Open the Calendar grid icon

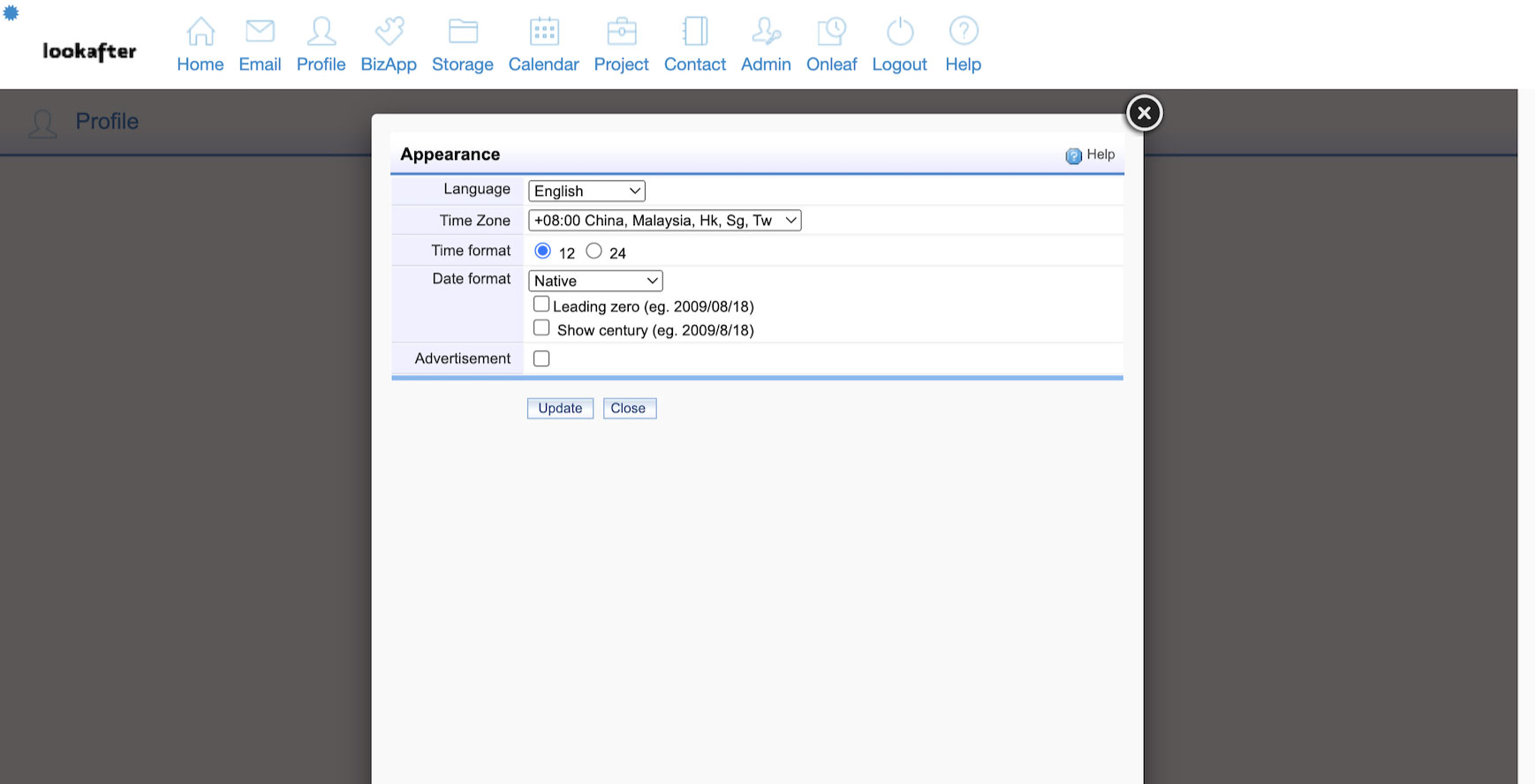544,32
